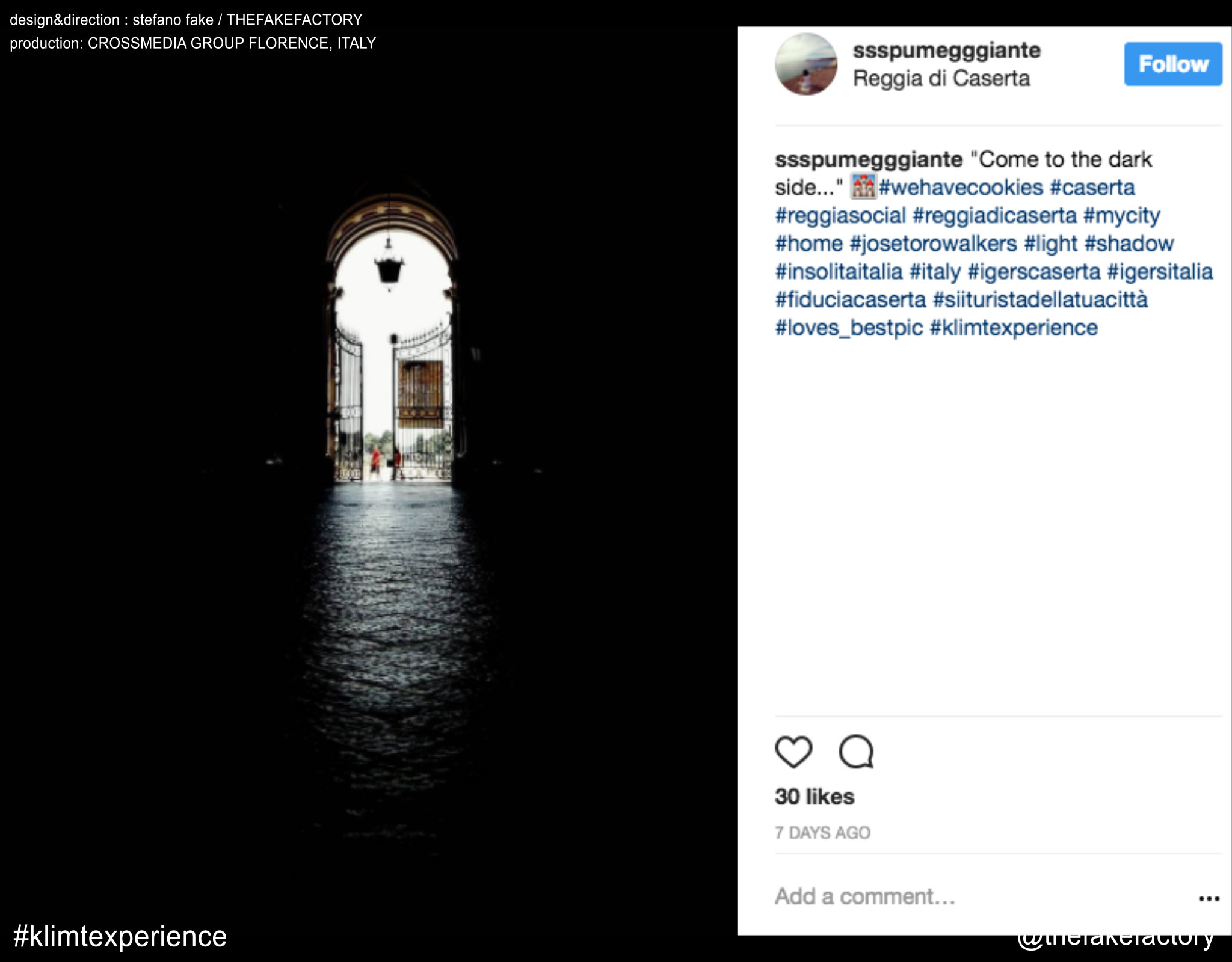Open the Reggia di Caserta location link
The image size is (1232, 962).
[x=941, y=78]
